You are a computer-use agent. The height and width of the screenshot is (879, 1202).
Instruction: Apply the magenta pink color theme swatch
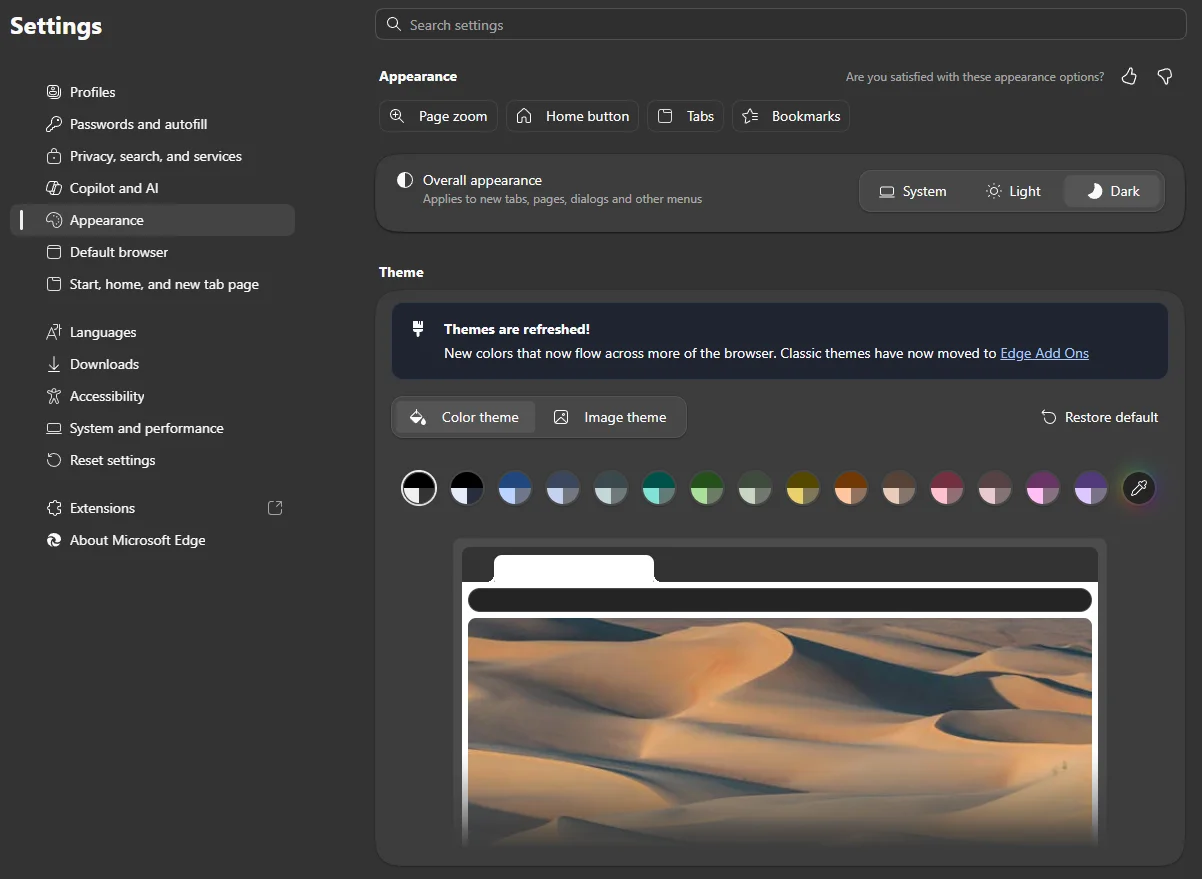pos(1043,488)
